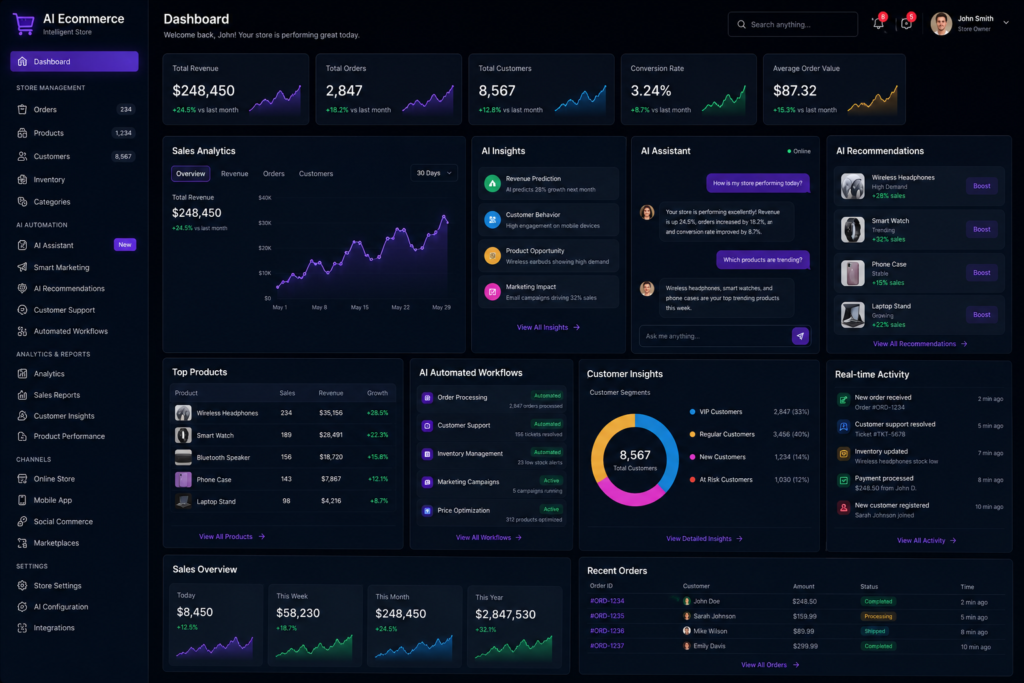Send the AI Assistant message with paper-plane icon

click(801, 336)
